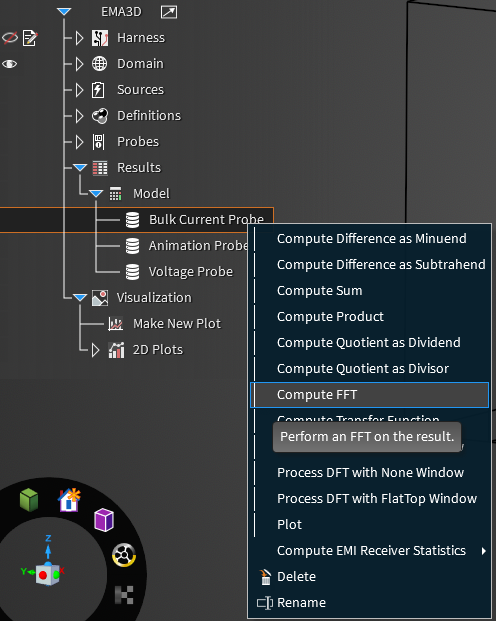Open the EMA3D pop-out arrow icon
Viewport: 496px width, 621px height.
169,12
